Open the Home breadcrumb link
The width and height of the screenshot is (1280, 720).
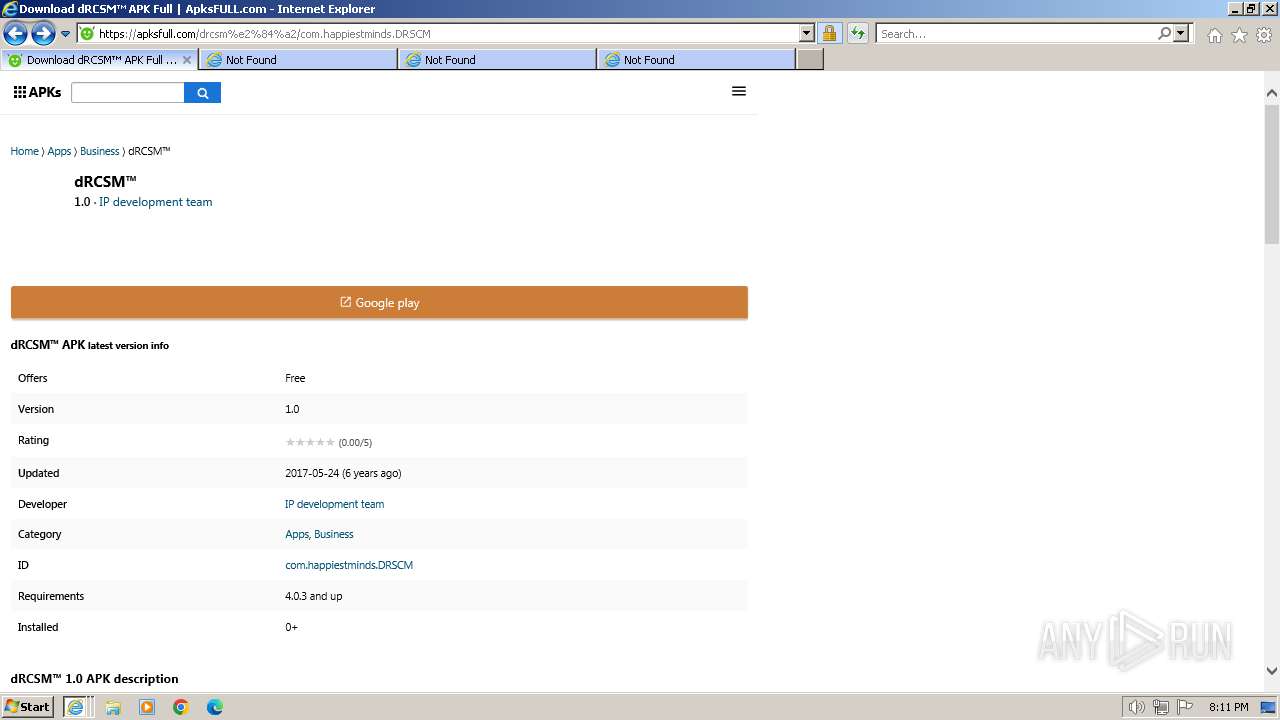[x=24, y=151]
